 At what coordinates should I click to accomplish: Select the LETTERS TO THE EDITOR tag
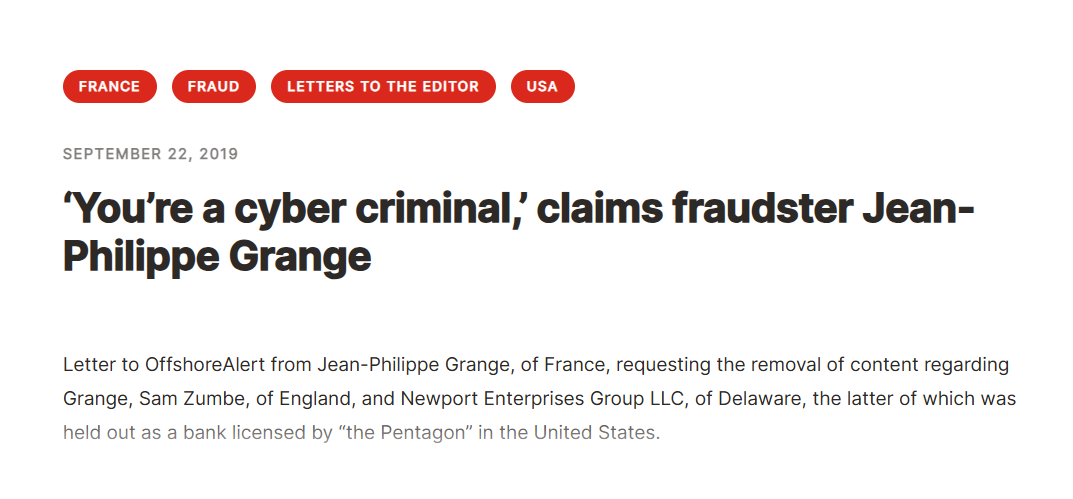(383, 86)
